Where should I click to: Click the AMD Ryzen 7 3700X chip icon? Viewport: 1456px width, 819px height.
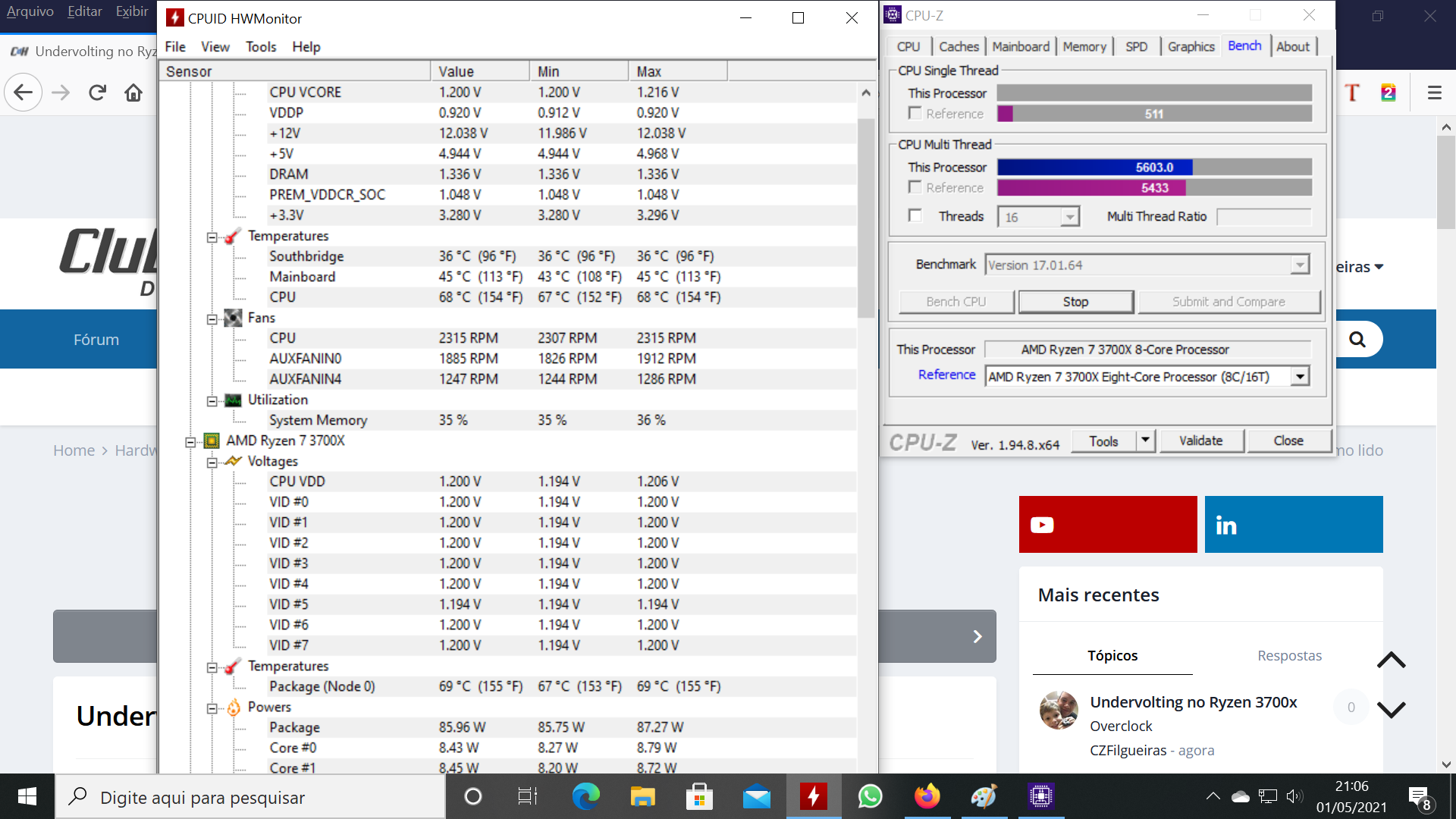click(x=212, y=441)
